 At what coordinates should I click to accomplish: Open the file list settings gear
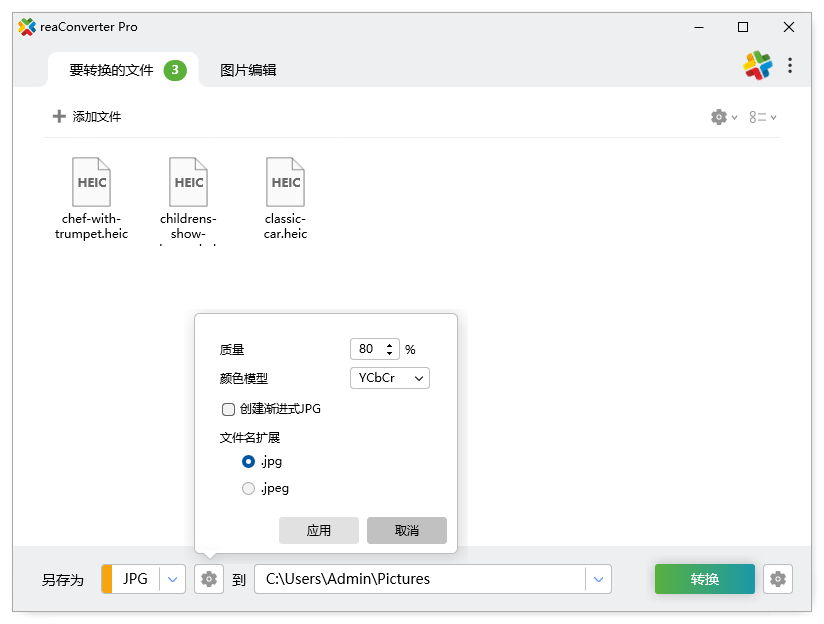[x=723, y=117]
